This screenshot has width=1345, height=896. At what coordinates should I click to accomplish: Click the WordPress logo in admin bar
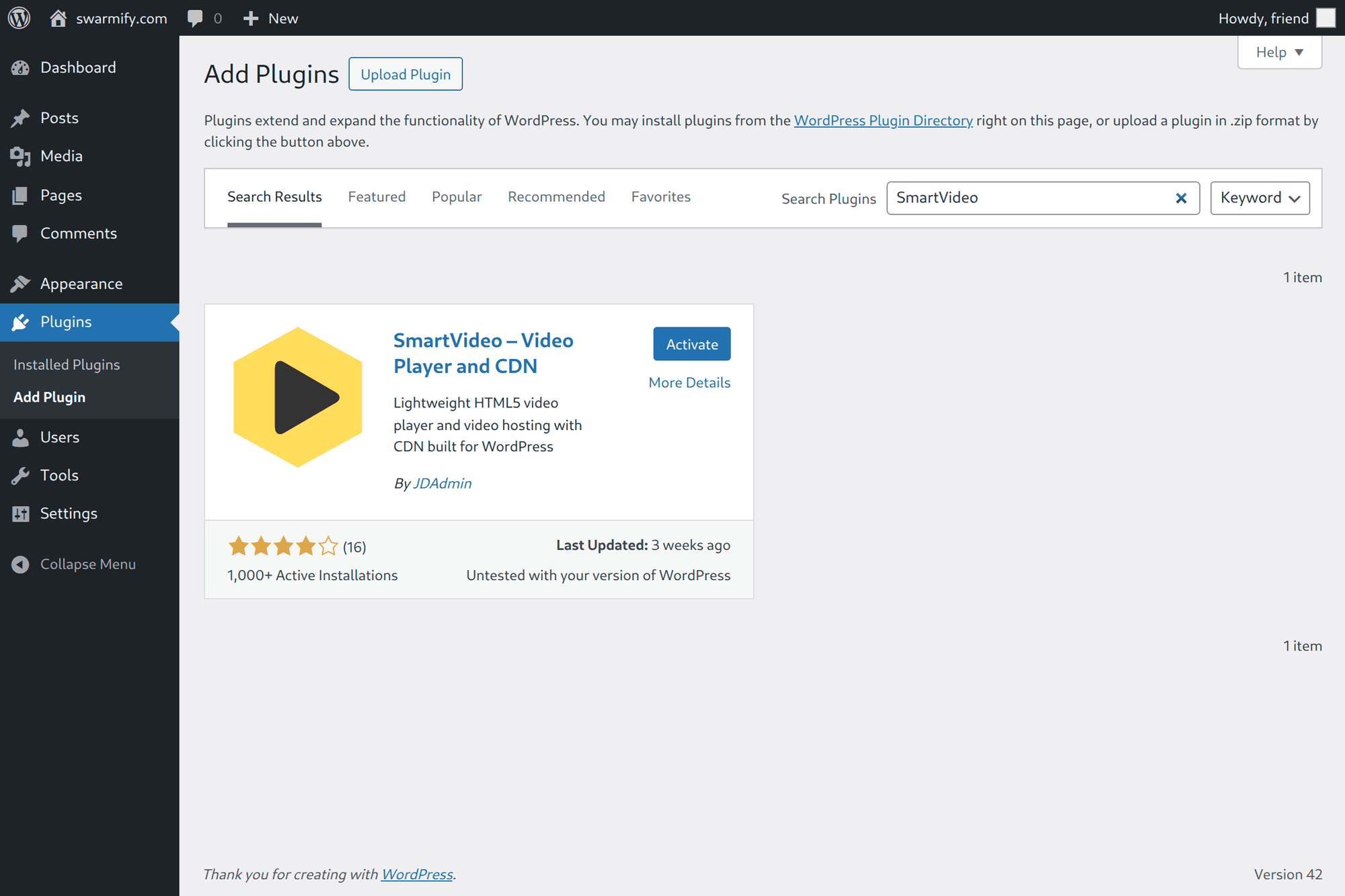pos(18,17)
